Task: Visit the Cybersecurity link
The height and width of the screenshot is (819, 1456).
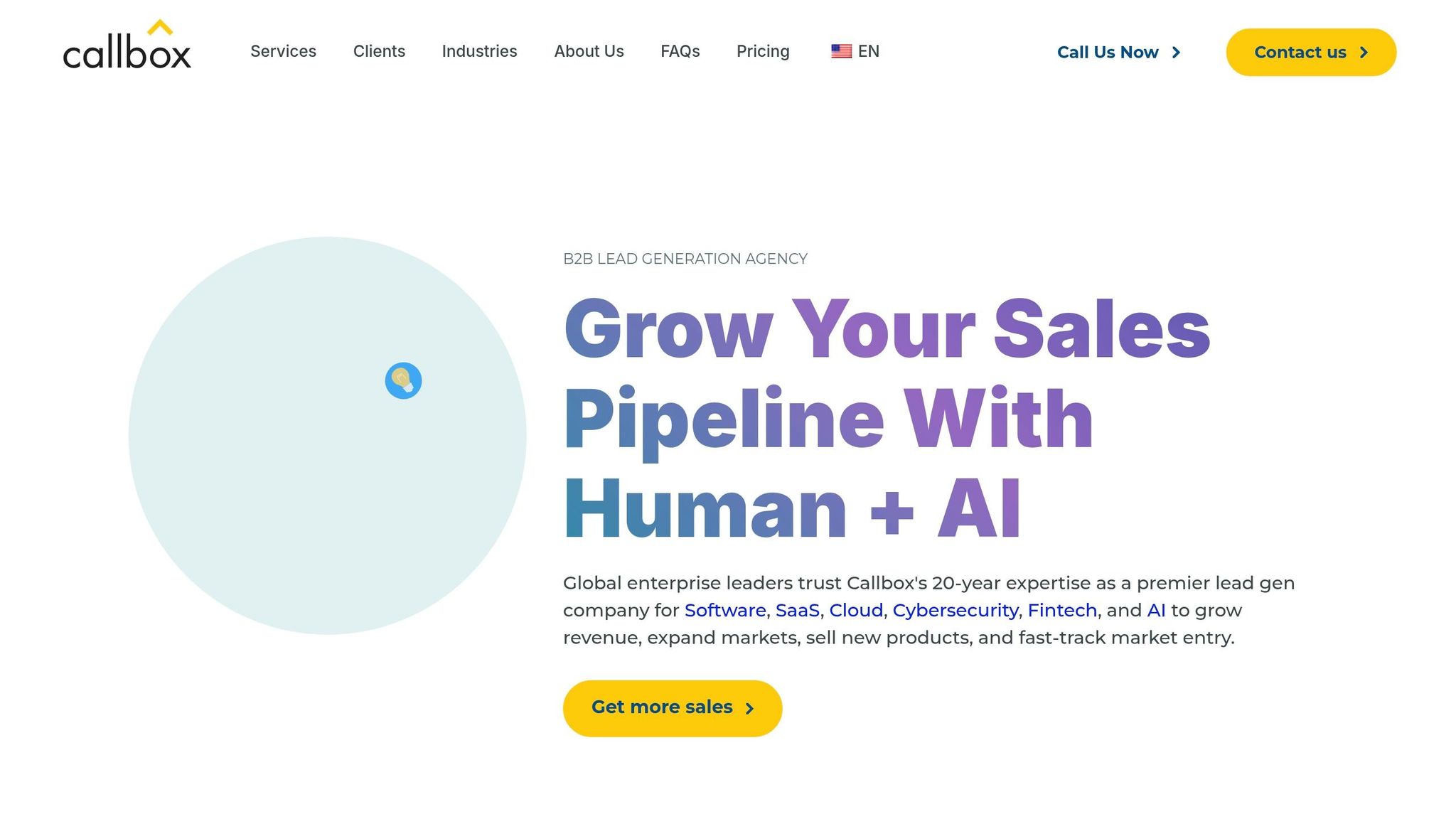Action: 955,610
